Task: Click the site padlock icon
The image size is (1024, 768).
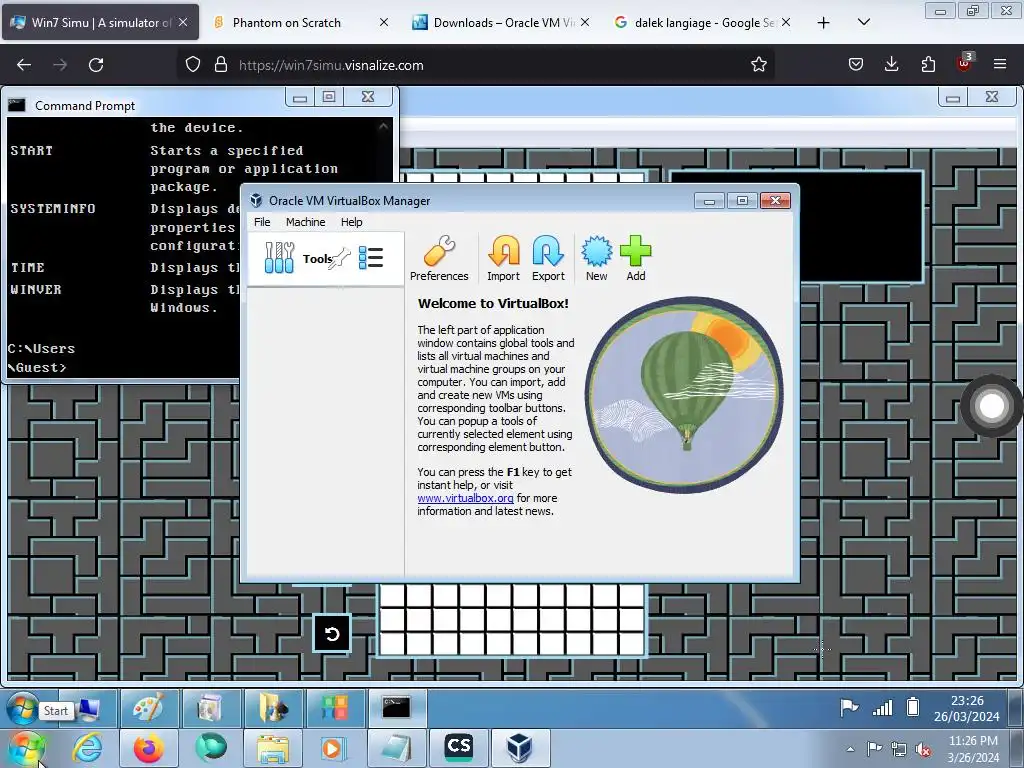Action: (x=221, y=65)
